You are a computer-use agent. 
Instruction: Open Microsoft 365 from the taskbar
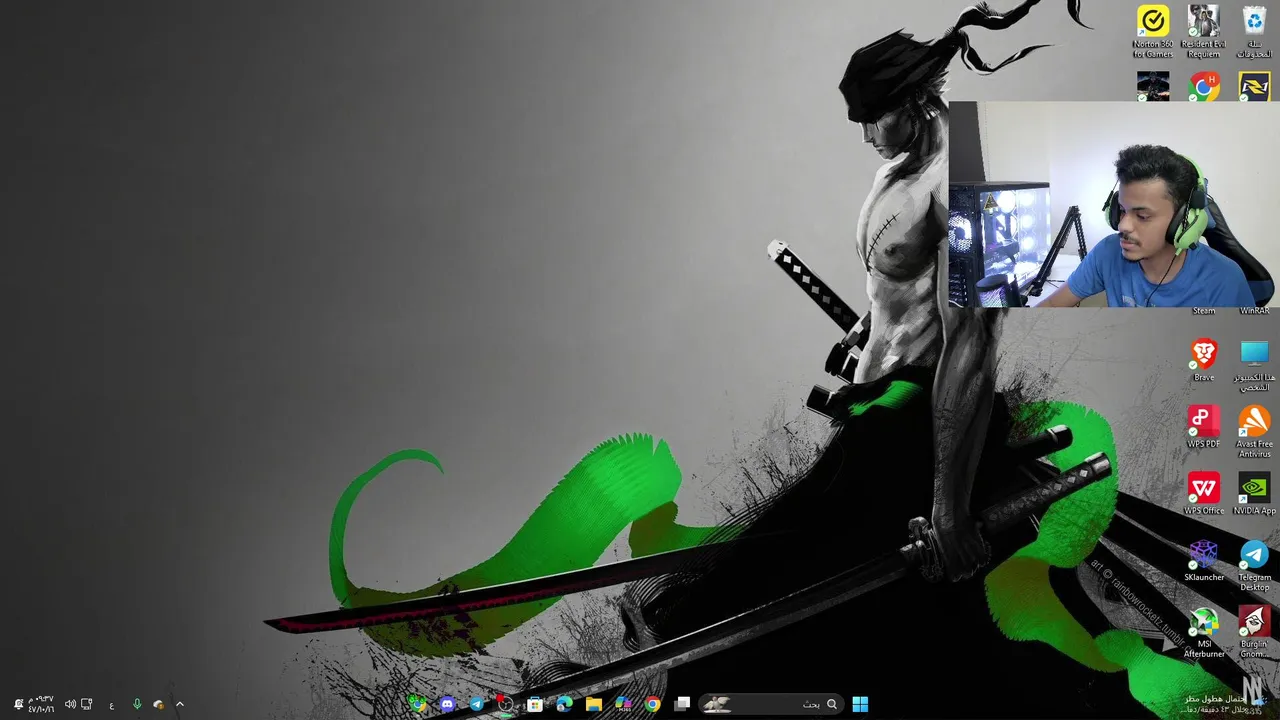tap(623, 704)
